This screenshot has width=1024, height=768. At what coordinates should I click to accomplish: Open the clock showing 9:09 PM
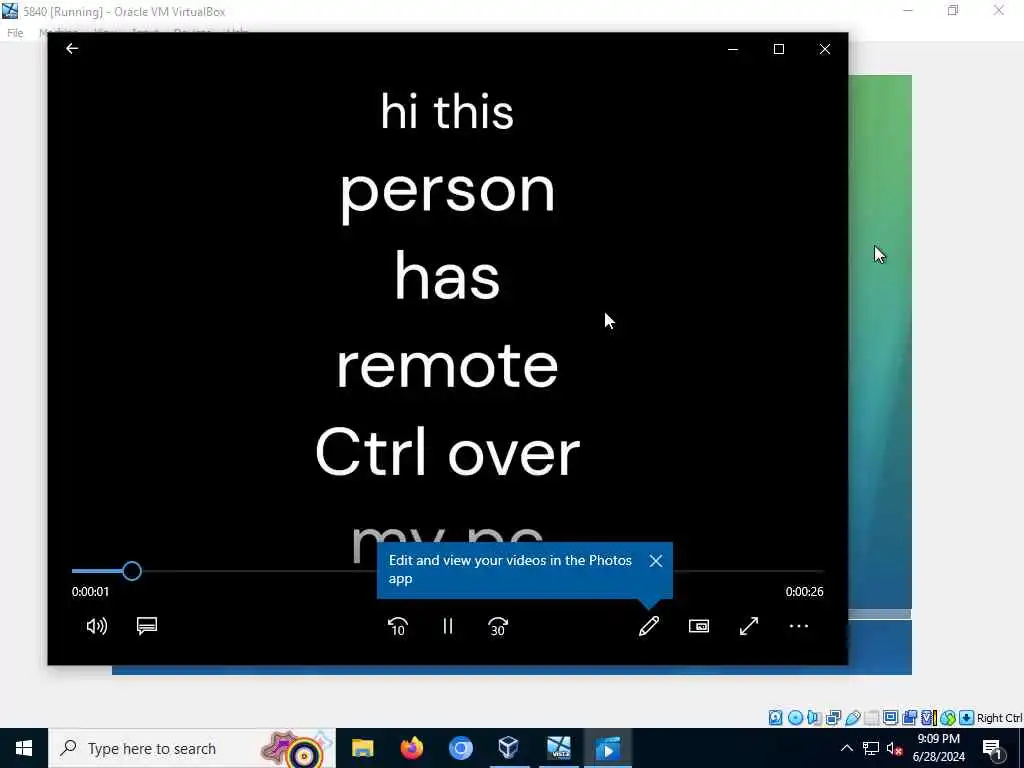pos(939,748)
